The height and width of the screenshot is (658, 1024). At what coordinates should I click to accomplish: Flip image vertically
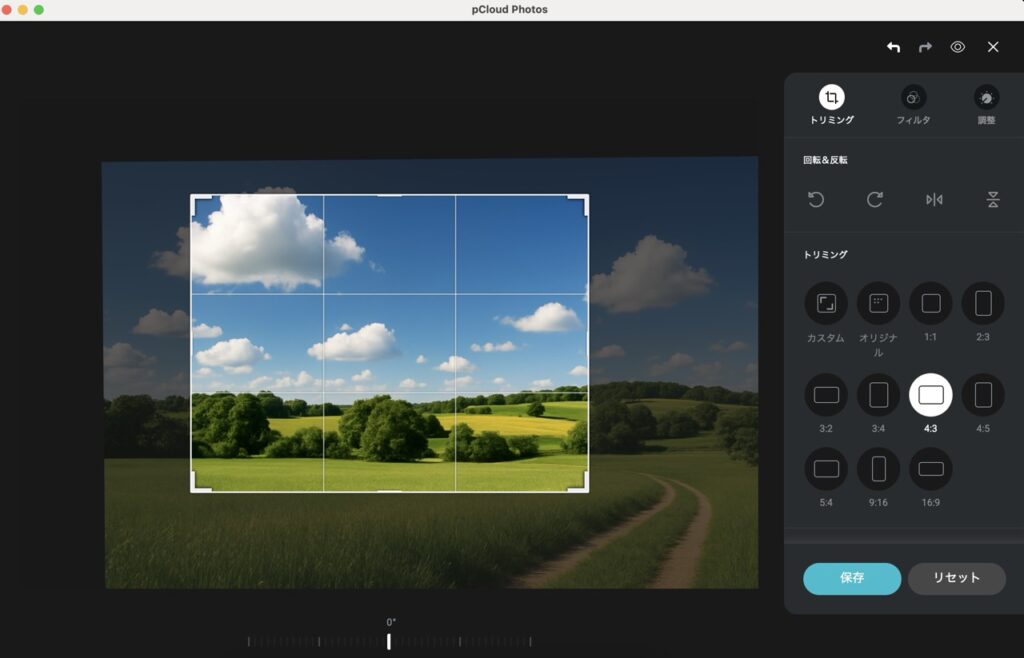point(993,200)
